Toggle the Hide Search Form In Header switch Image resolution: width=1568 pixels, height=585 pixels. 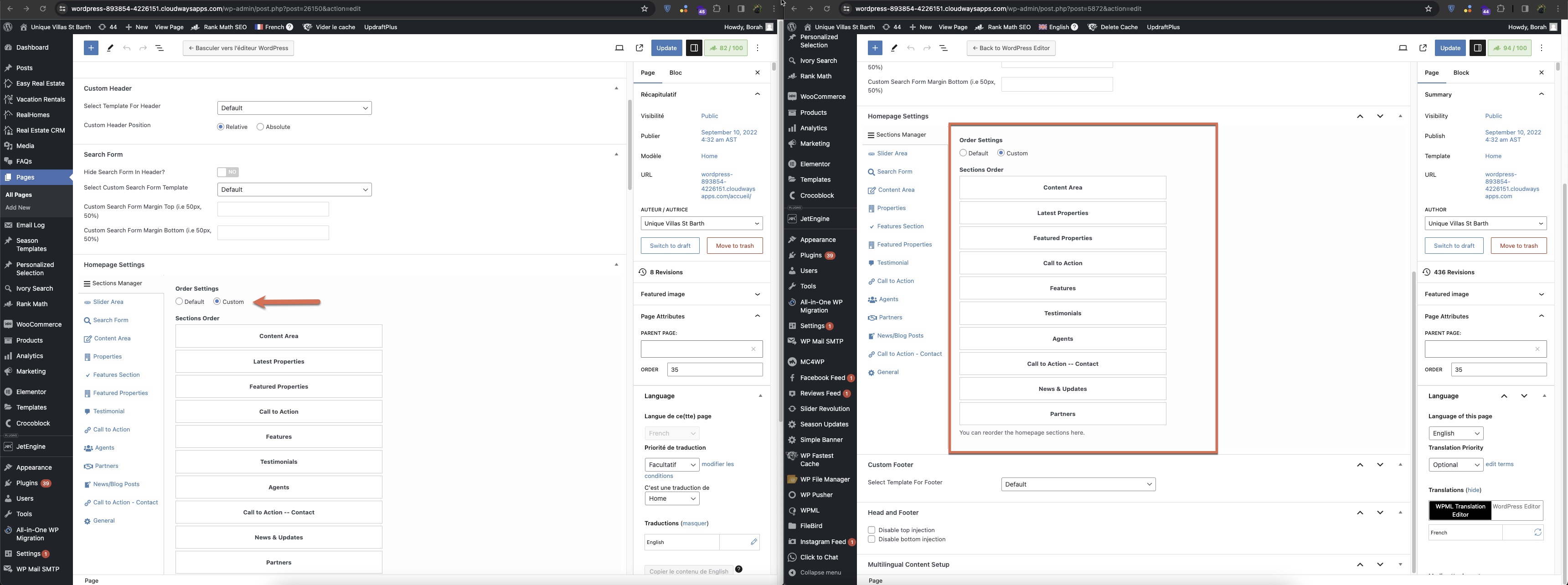coord(227,172)
